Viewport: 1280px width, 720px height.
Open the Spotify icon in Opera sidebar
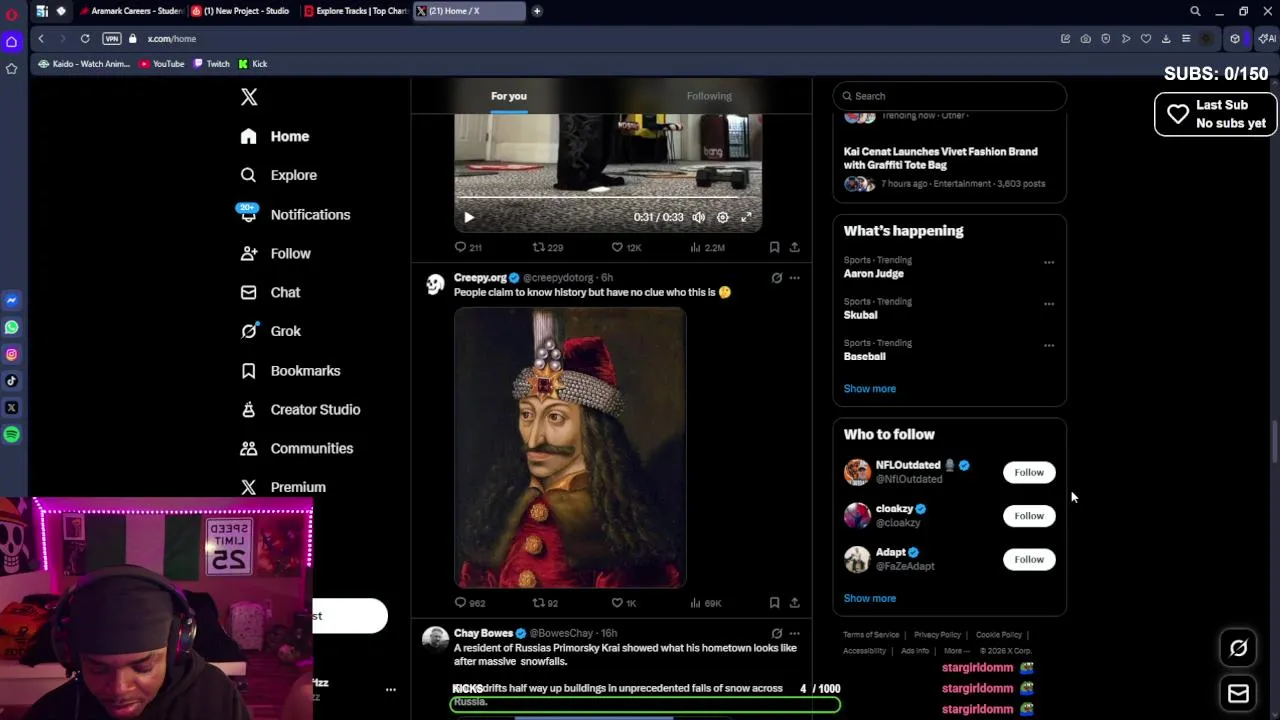point(12,435)
